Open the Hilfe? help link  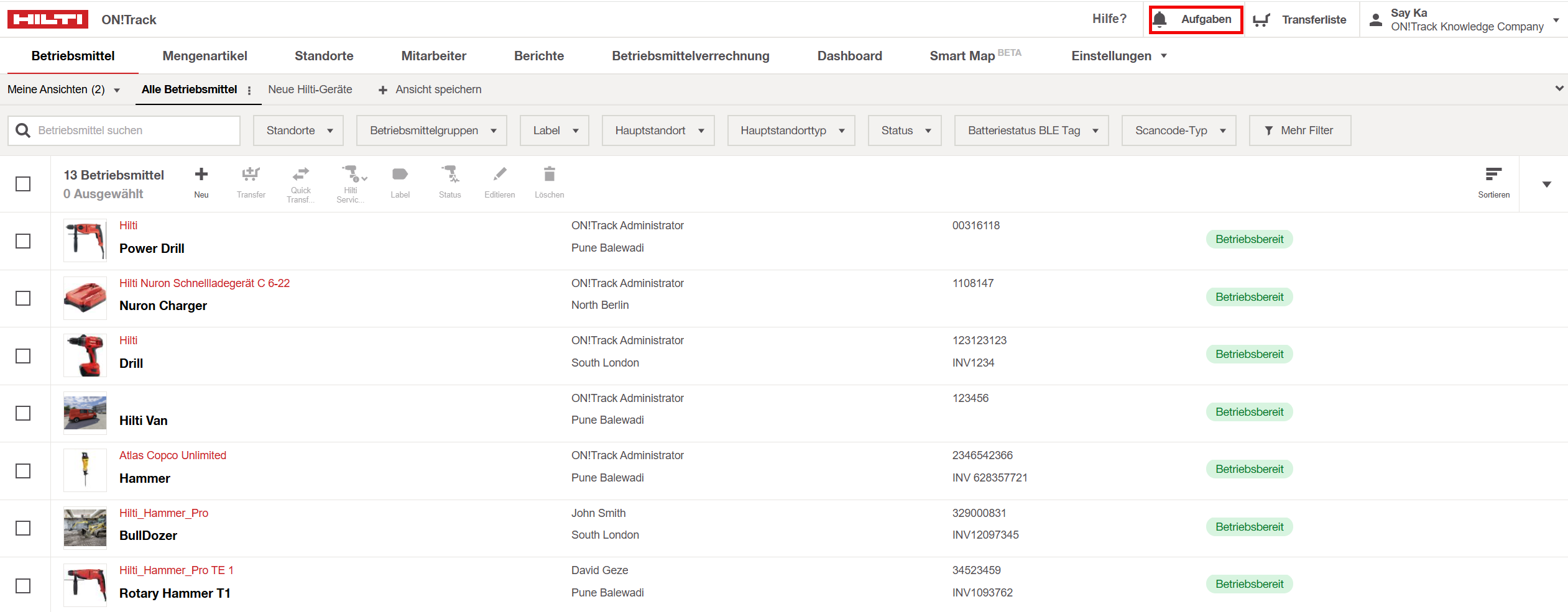pyautogui.click(x=1109, y=19)
